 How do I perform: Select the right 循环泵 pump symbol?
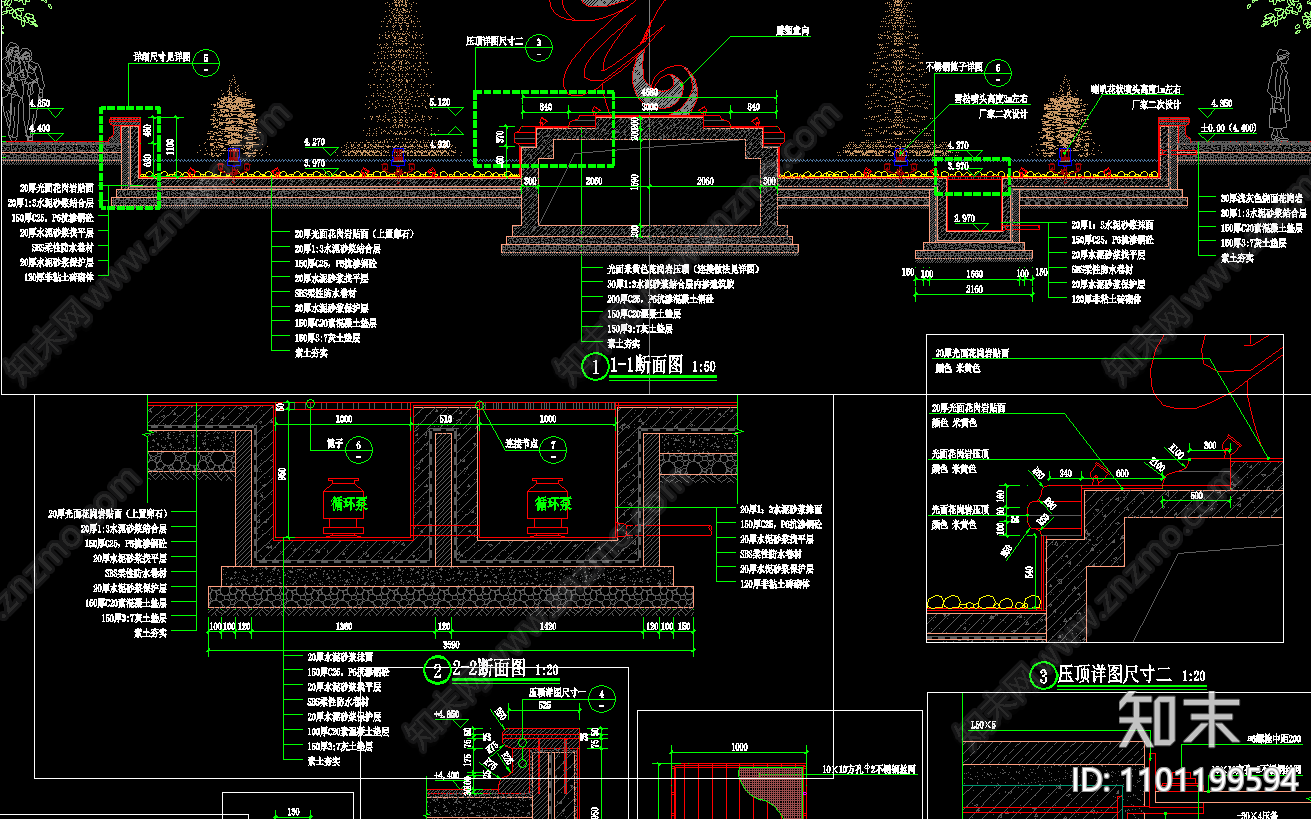tap(552, 504)
